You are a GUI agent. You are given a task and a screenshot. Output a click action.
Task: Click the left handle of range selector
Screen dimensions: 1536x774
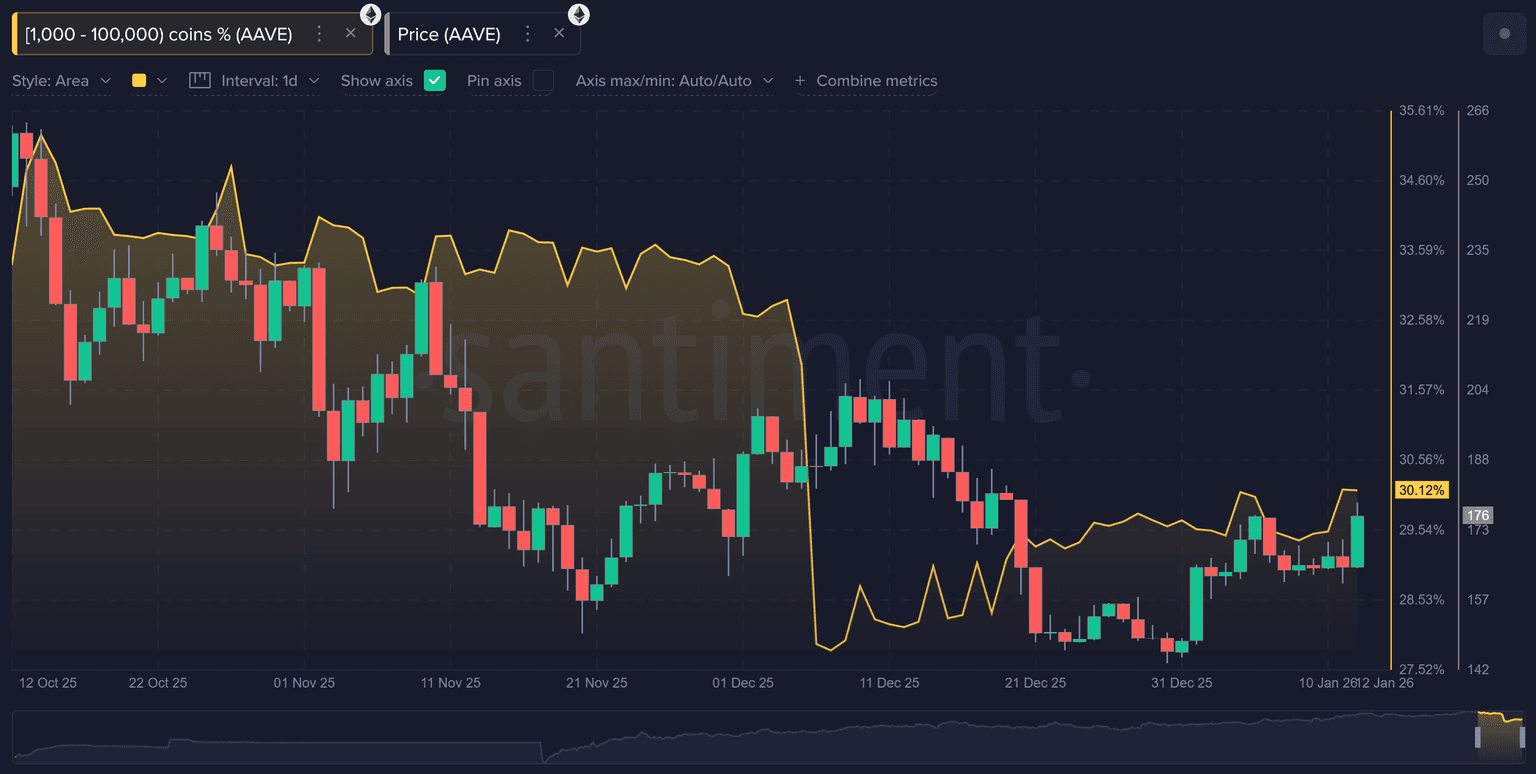coord(1479,737)
